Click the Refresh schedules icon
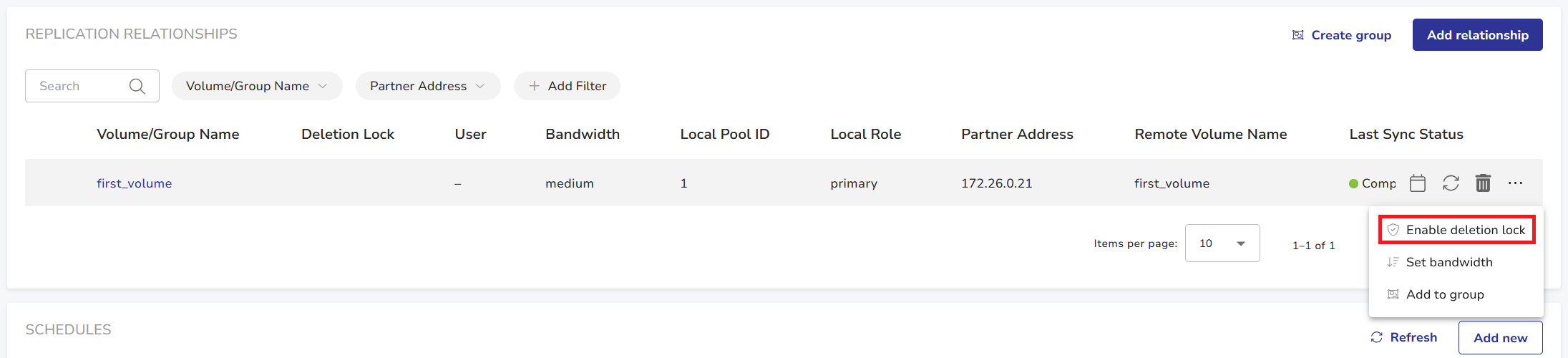 coord(1376,337)
